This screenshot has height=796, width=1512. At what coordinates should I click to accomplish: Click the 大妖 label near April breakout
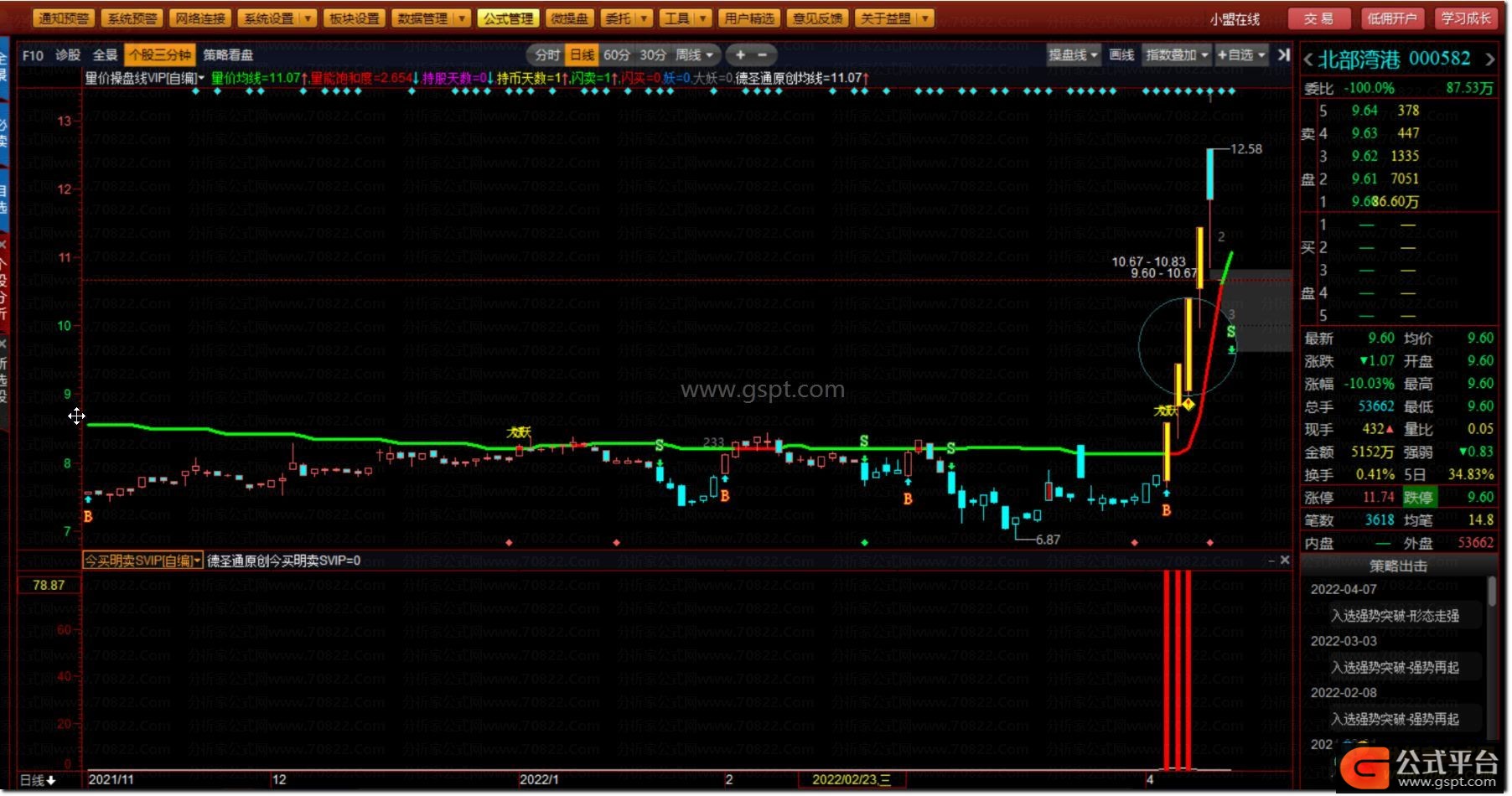click(1166, 411)
